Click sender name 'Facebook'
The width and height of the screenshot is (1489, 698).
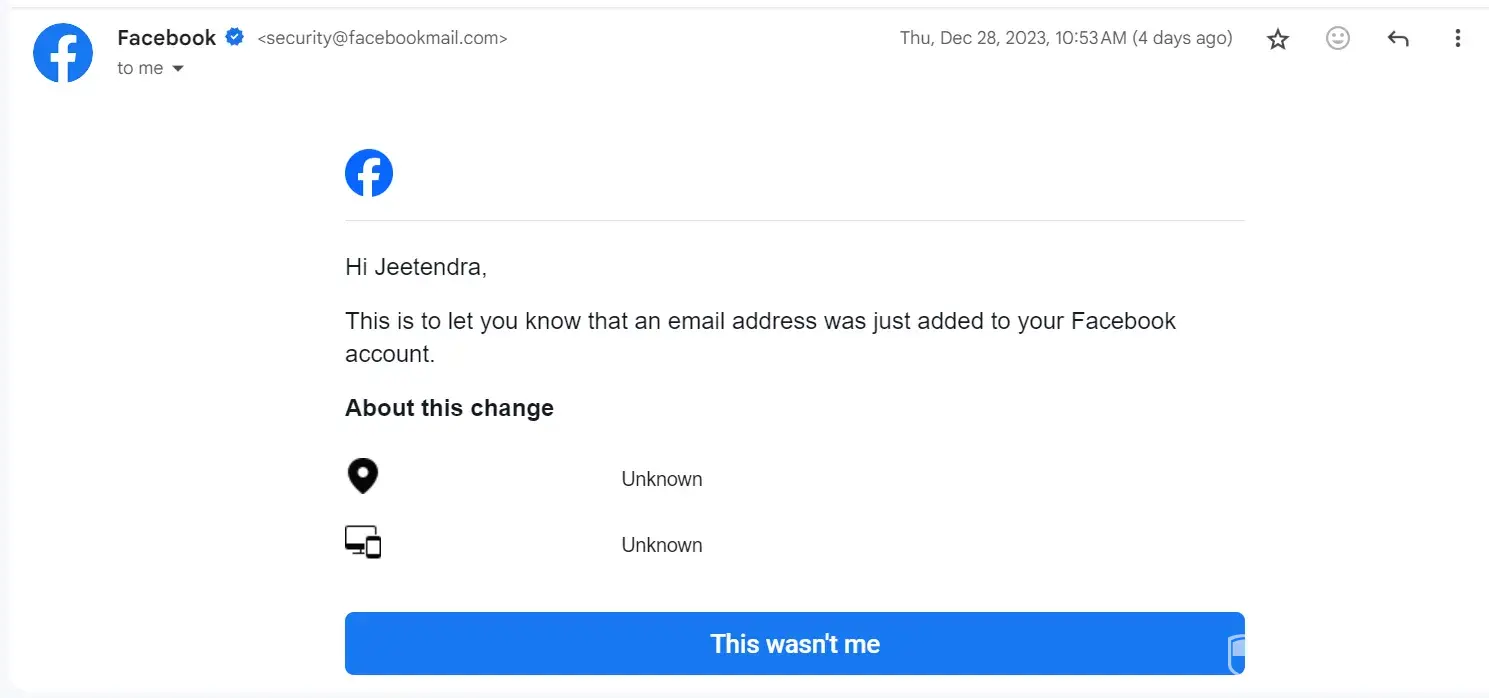coord(166,38)
